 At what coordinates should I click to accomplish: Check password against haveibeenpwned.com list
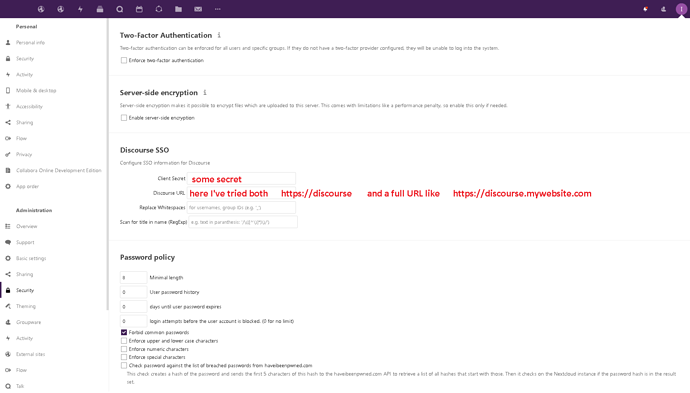click(124, 365)
